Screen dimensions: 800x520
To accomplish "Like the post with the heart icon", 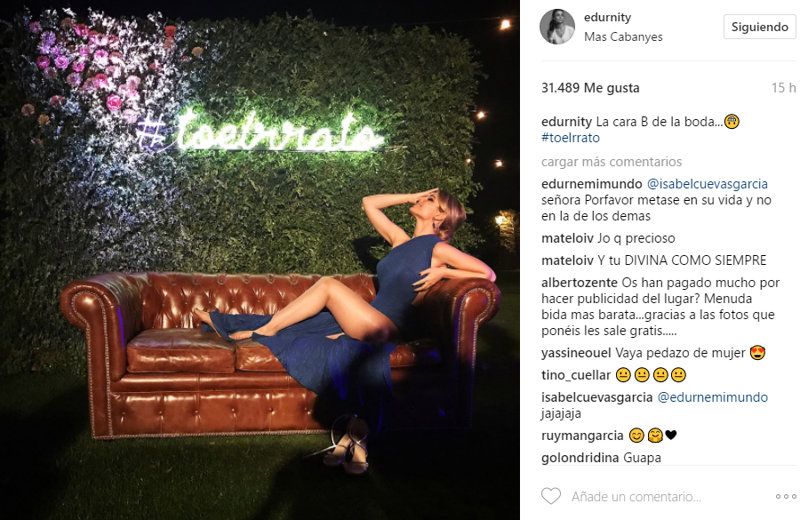I will (551, 496).
